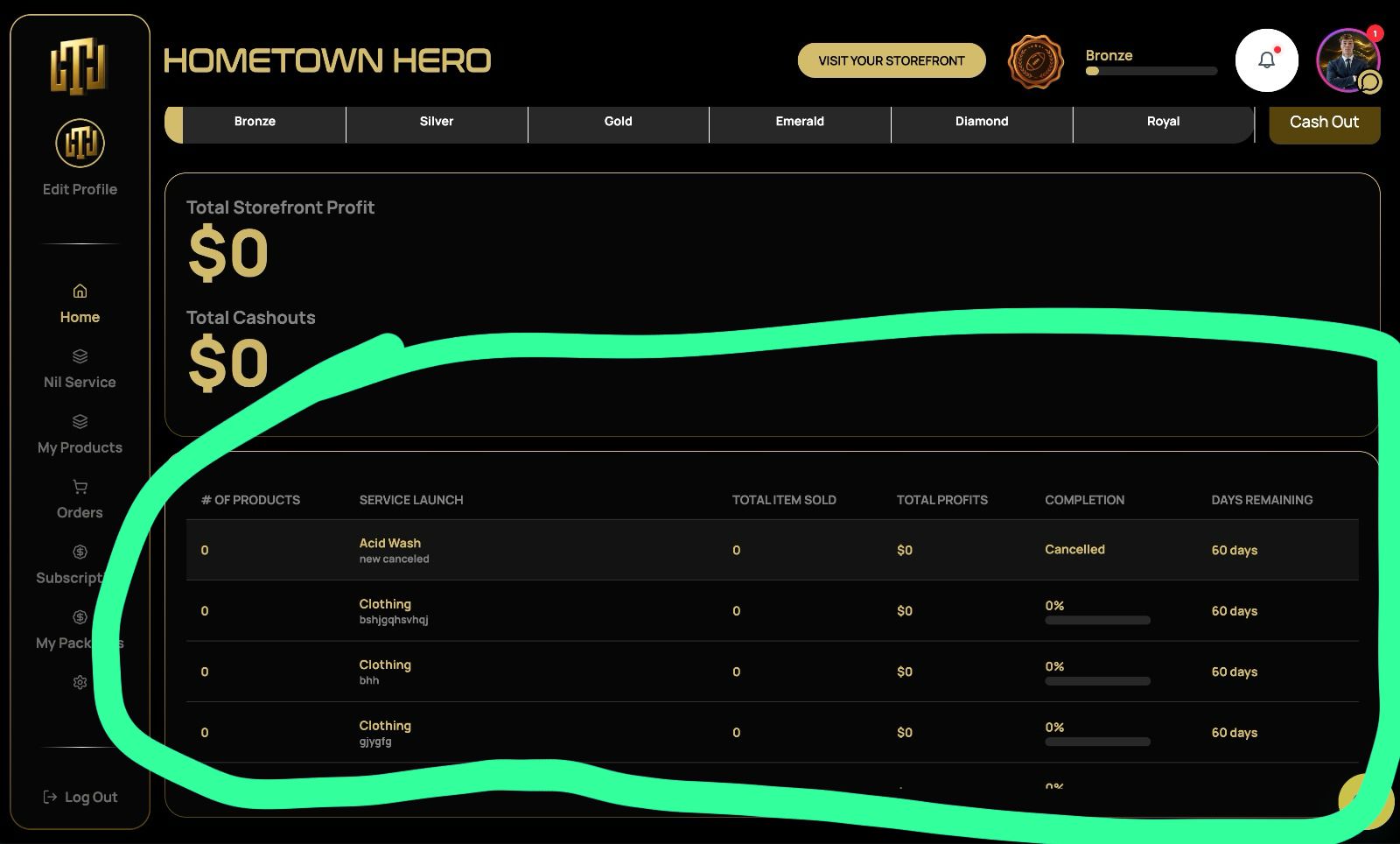The image size is (1400, 844).
Task: Switch to the Diamond tier tab
Action: pyautogui.click(x=981, y=122)
